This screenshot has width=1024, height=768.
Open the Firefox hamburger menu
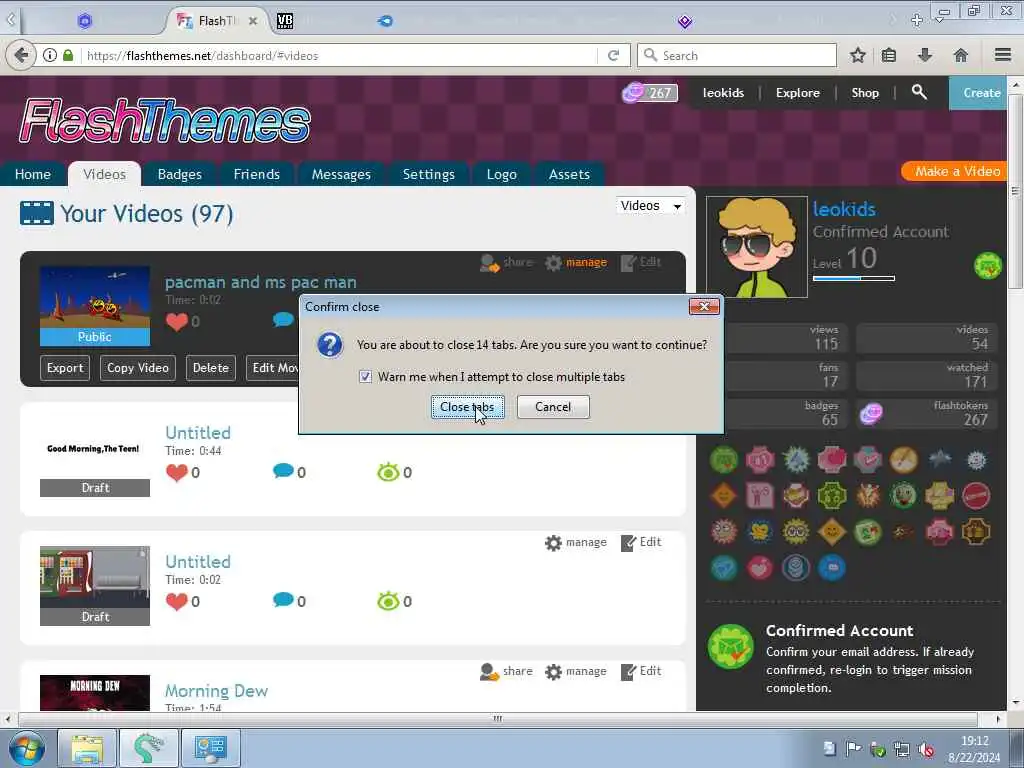coord(1003,55)
